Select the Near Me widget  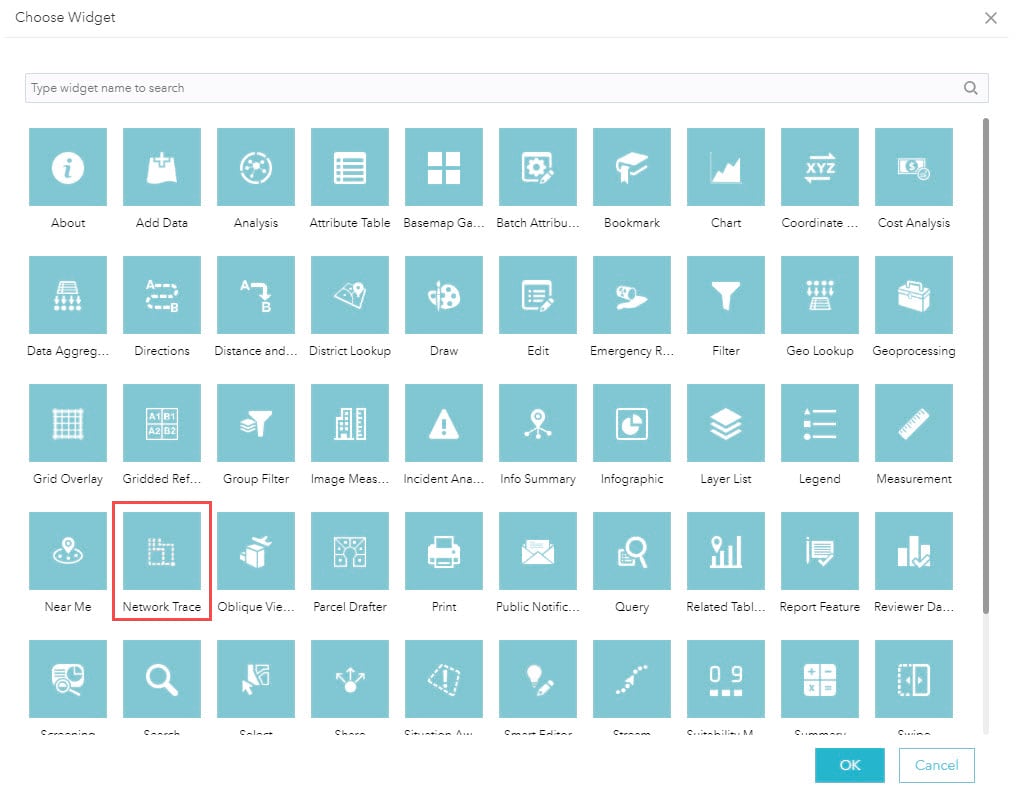tap(68, 551)
